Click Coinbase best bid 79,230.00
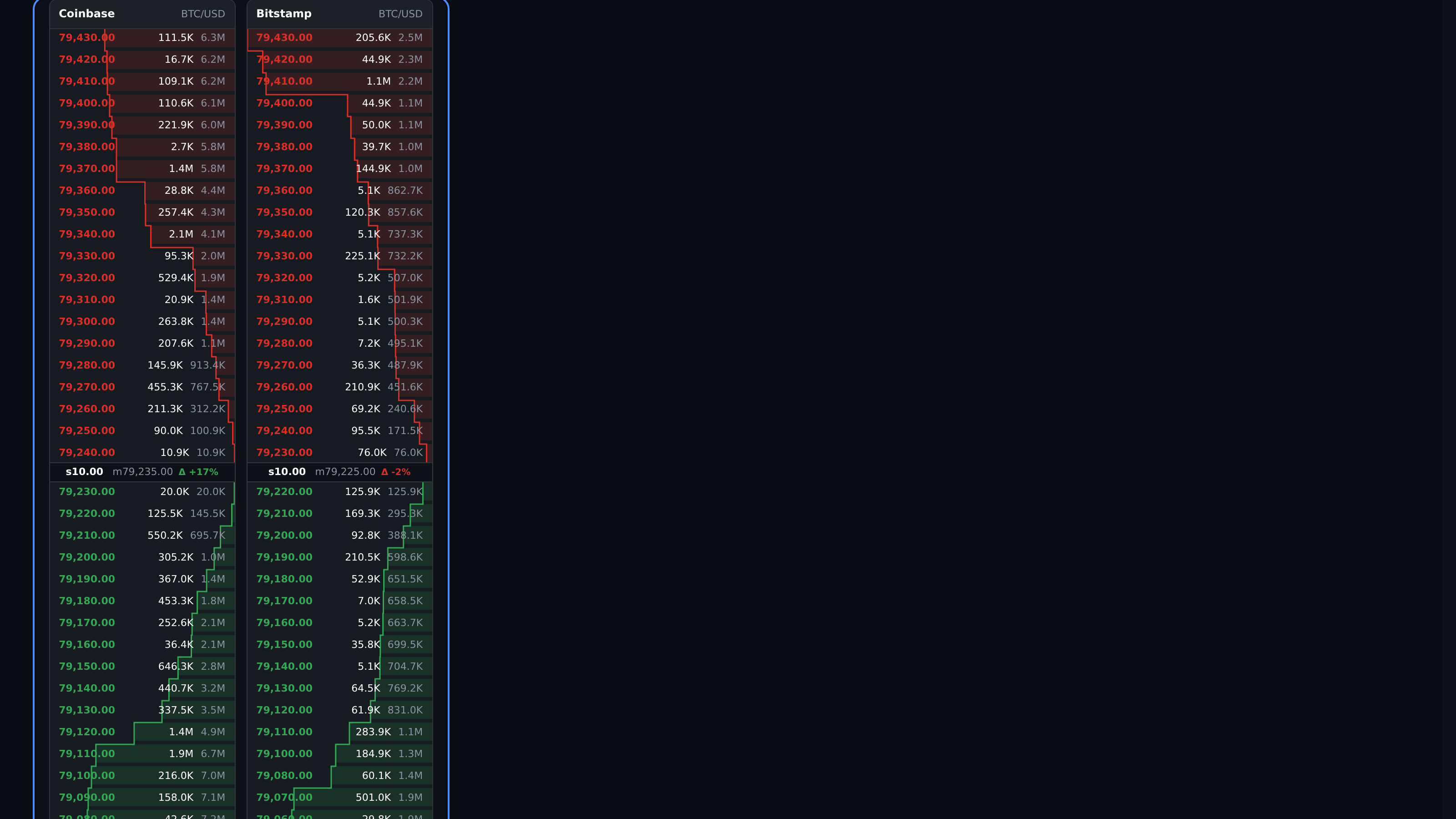1456x819 pixels. [86, 491]
